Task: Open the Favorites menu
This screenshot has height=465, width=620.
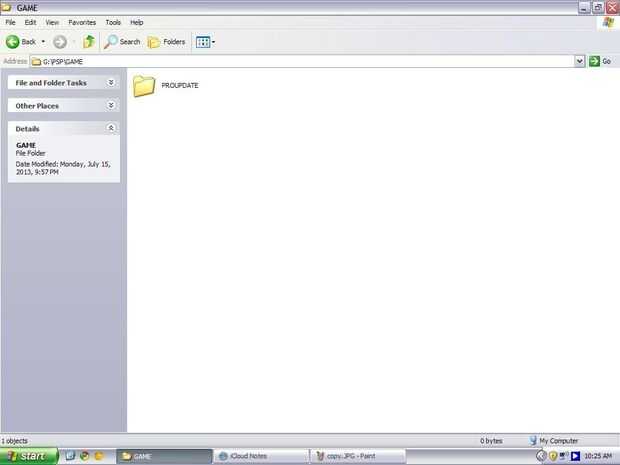Action: point(82,23)
